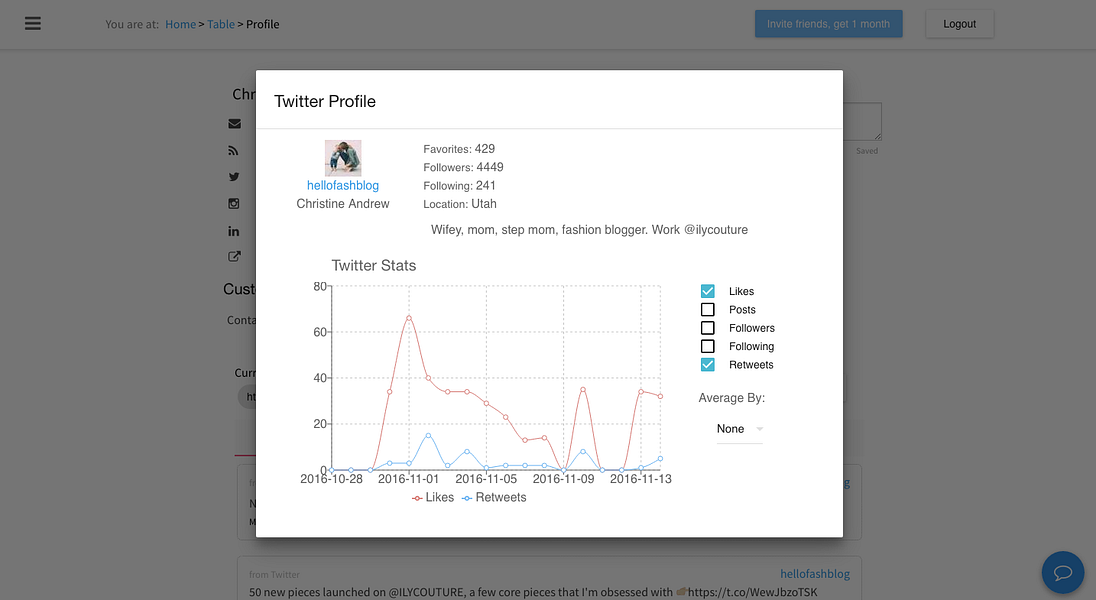The width and height of the screenshot is (1096, 600).
Task: Disable the Retweets checkbox
Action: point(707,364)
